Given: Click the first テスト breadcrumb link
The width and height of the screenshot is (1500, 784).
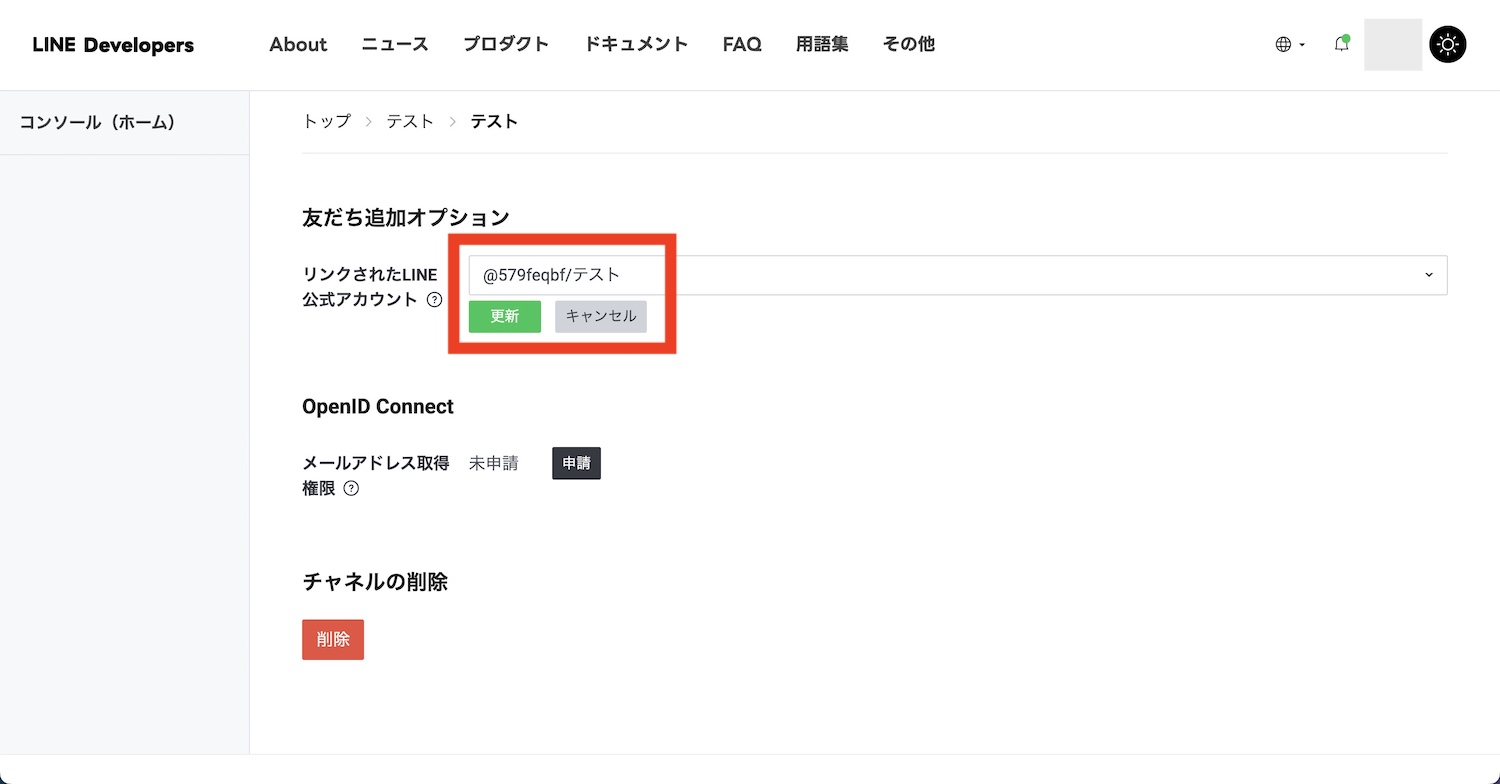Looking at the screenshot, I should [410, 121].
